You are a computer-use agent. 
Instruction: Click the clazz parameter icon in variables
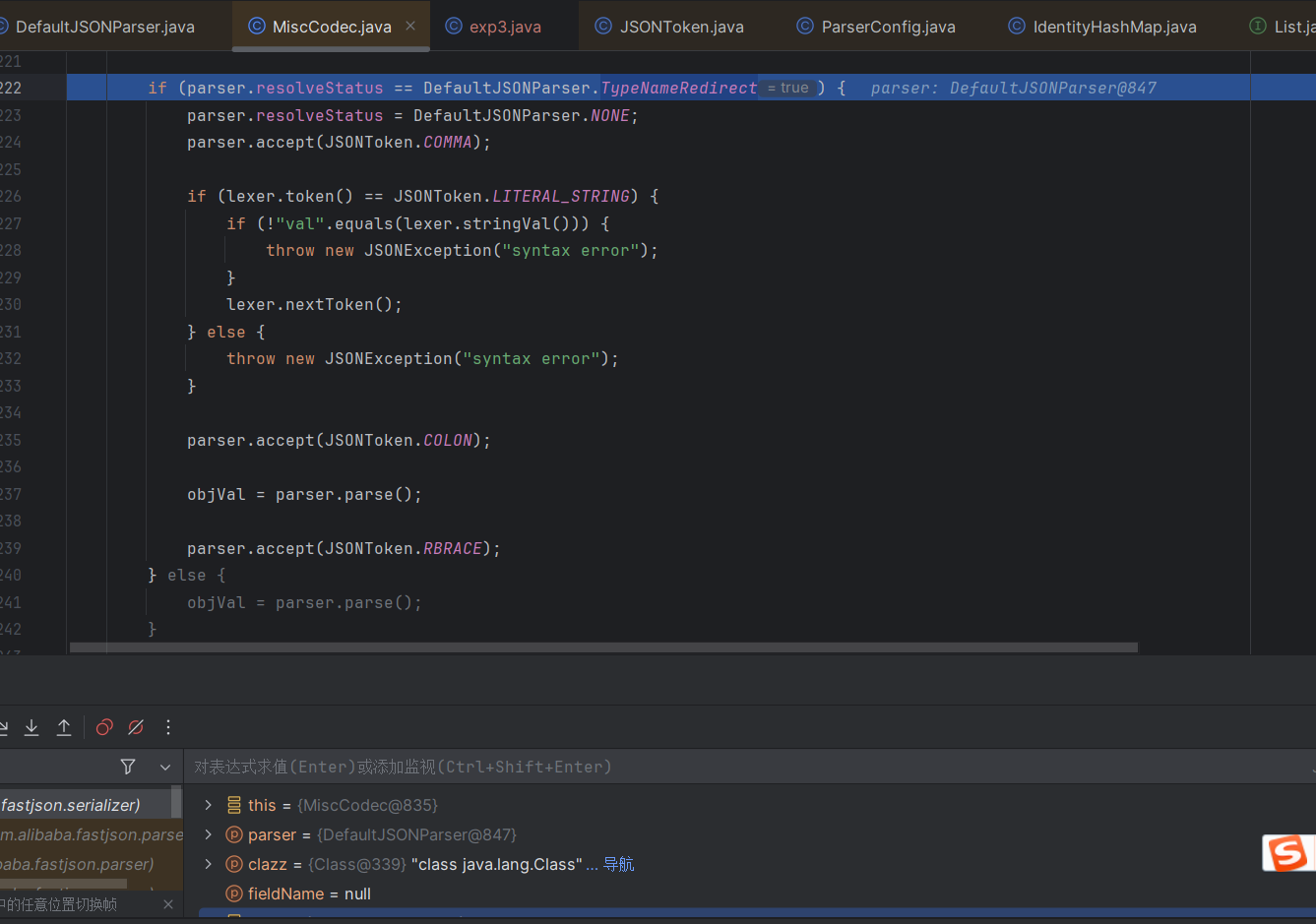click(x=234, y=864)
